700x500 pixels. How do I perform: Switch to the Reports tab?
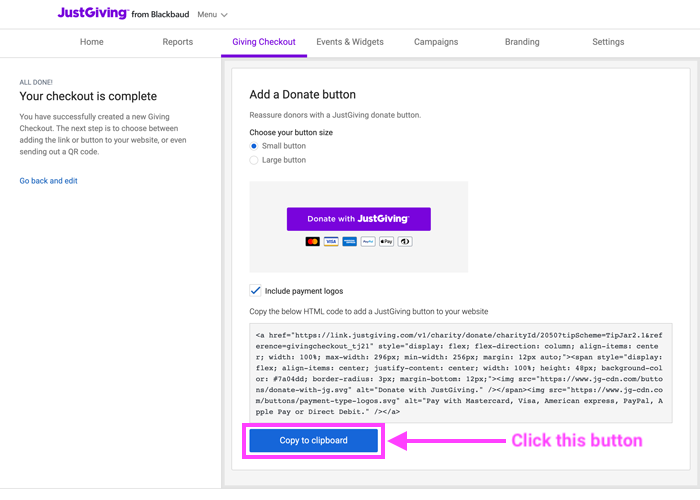[x=178, y=42]
